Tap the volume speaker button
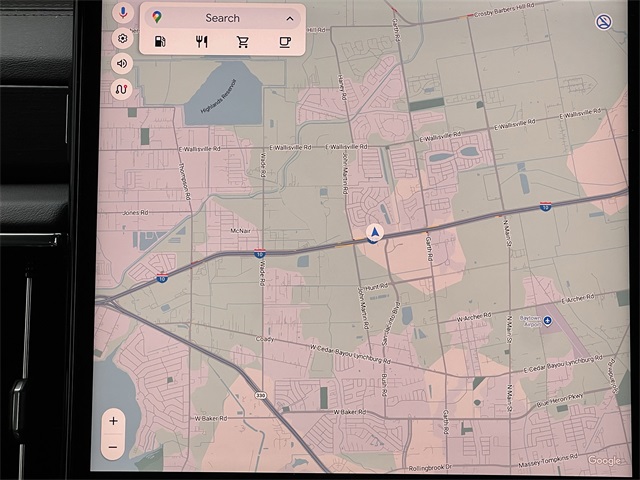640x480 pixels. [122, 64]
